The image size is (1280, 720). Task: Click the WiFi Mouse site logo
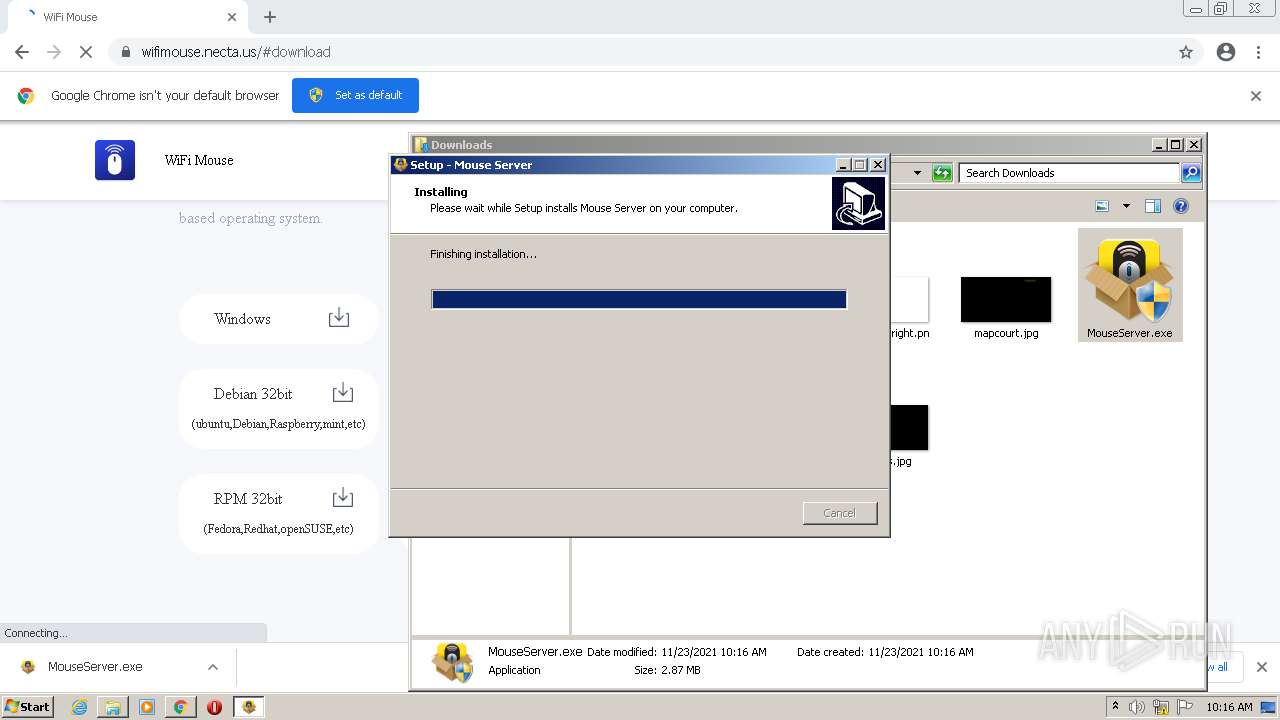point(115,160)
